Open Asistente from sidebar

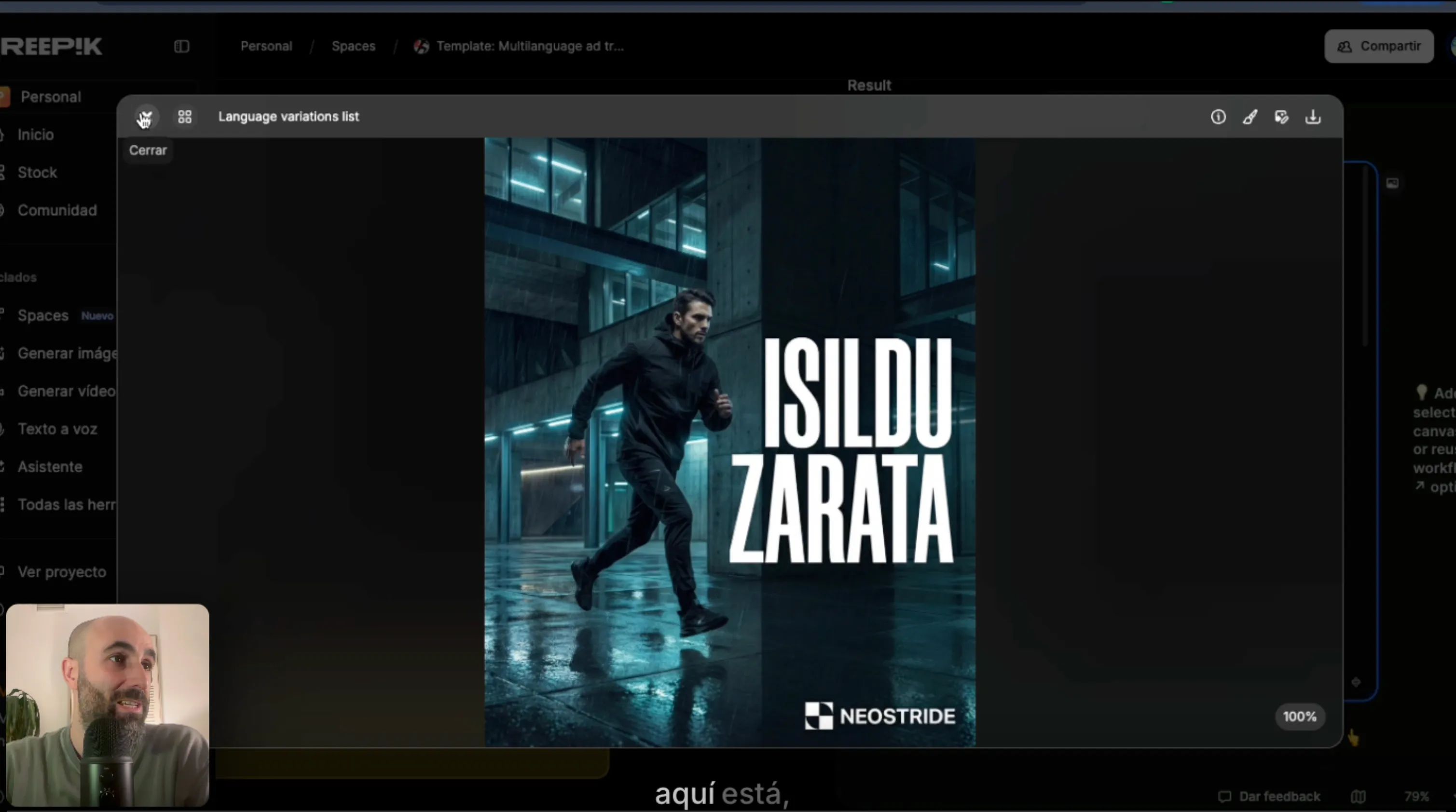coord(50,467)
